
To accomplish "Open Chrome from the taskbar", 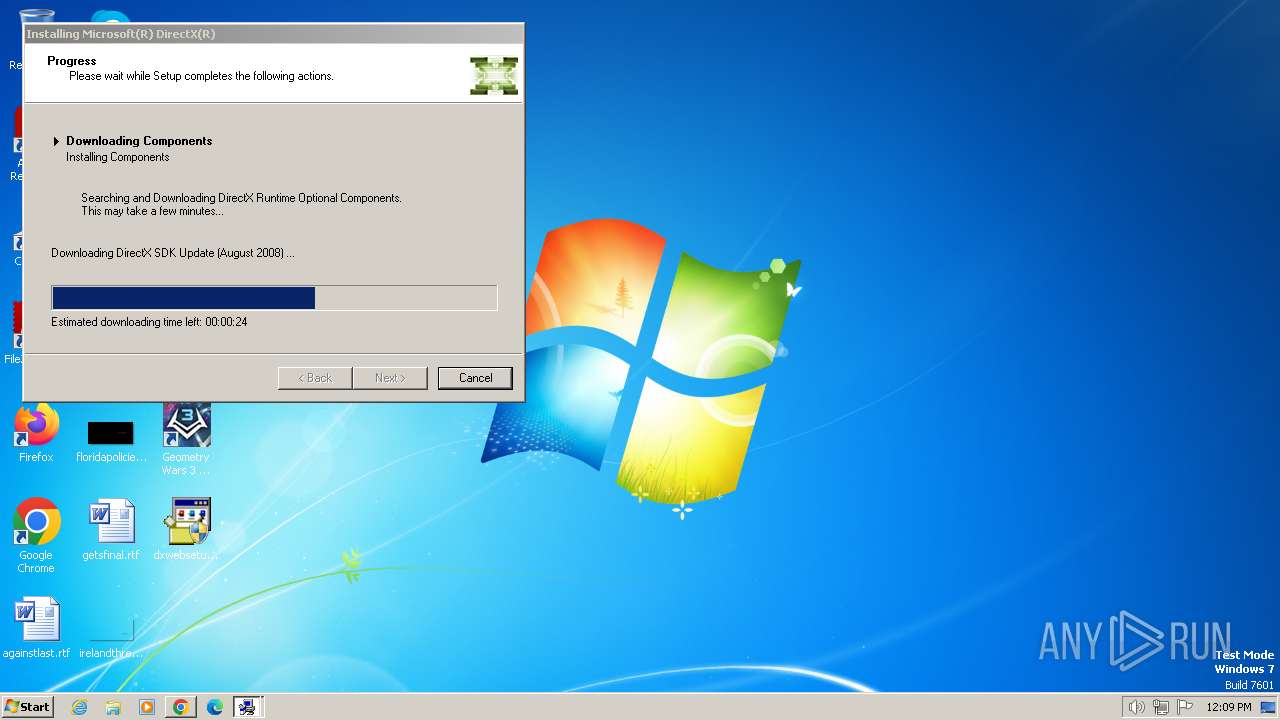I will [x=181, y=707].
